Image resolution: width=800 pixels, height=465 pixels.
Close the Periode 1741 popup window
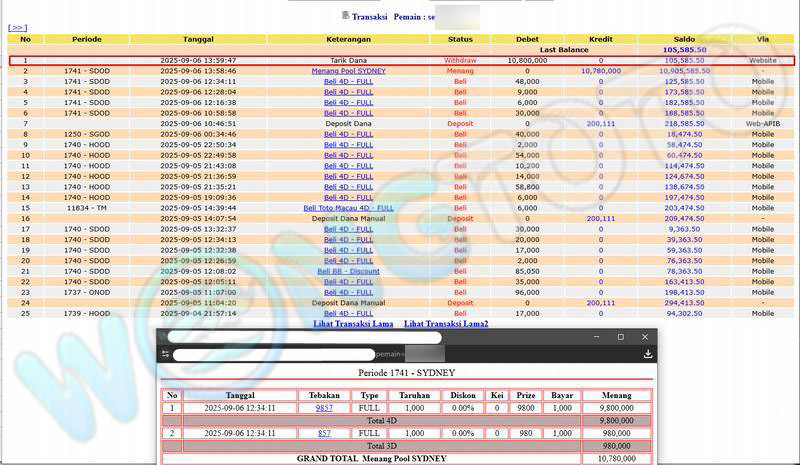click(645, 337)
